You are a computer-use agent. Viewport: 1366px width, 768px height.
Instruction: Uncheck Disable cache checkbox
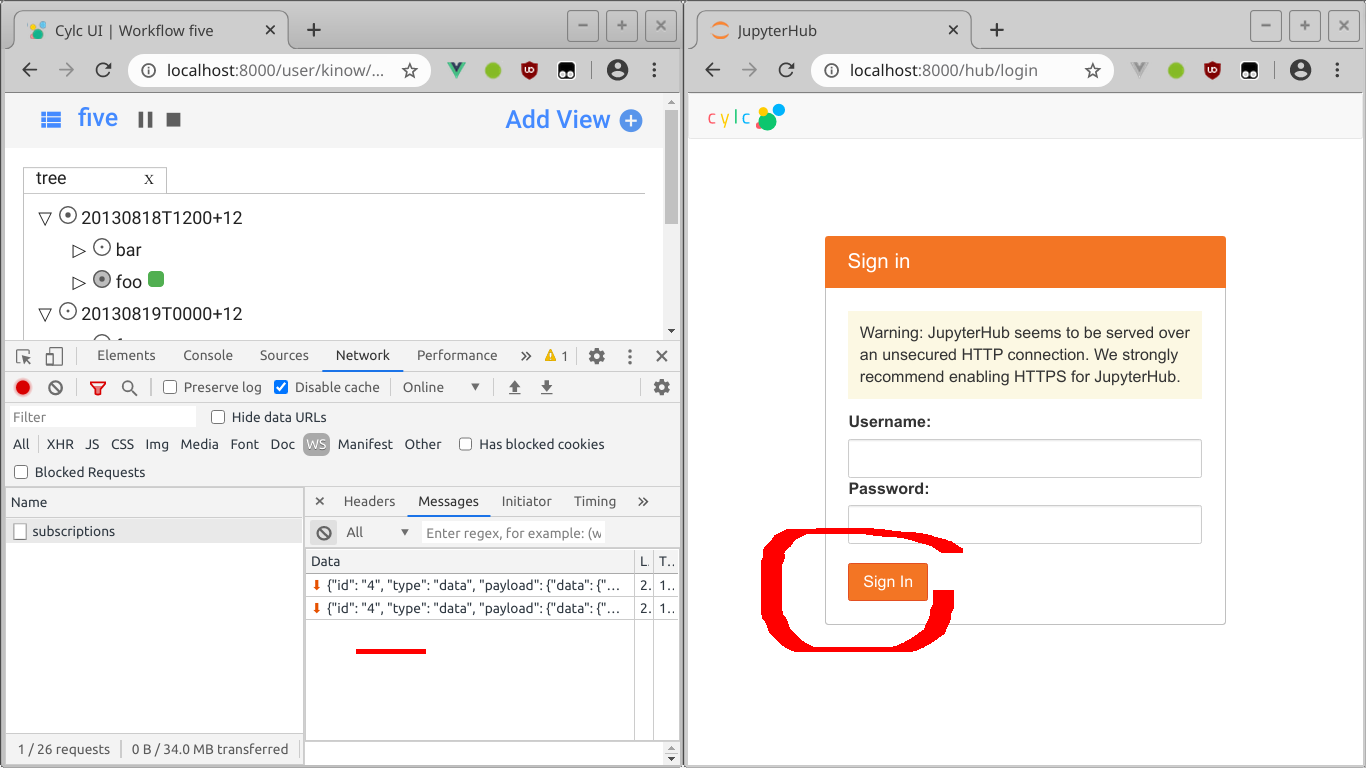pos(281,387)
